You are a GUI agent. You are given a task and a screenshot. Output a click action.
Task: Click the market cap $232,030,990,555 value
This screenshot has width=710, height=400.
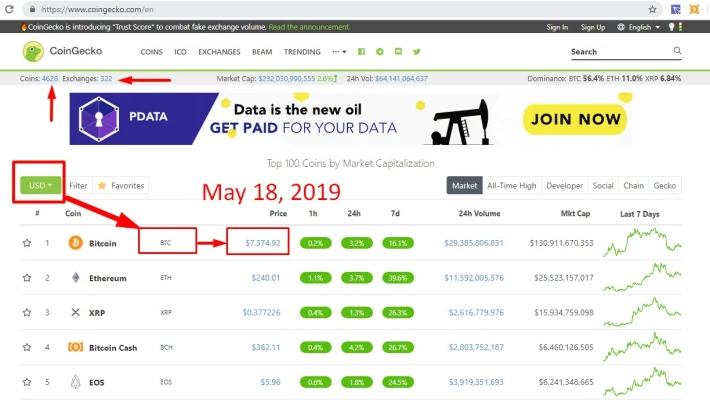tap(287, 78)
